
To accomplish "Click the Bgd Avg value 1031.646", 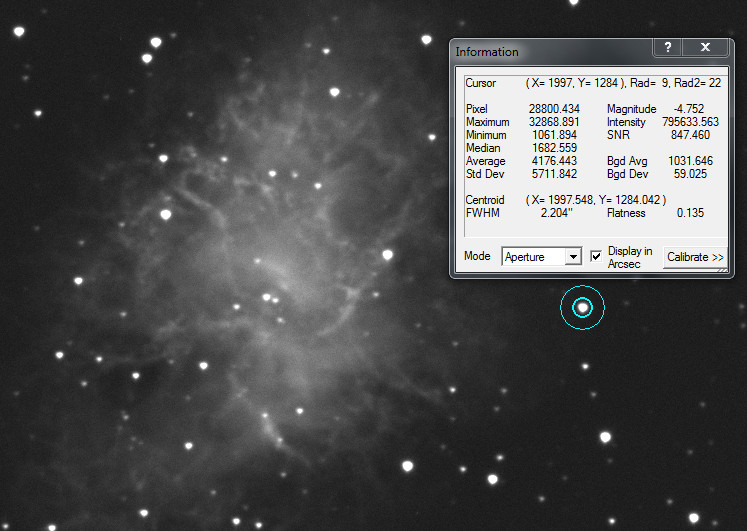I will coord(690,161).
